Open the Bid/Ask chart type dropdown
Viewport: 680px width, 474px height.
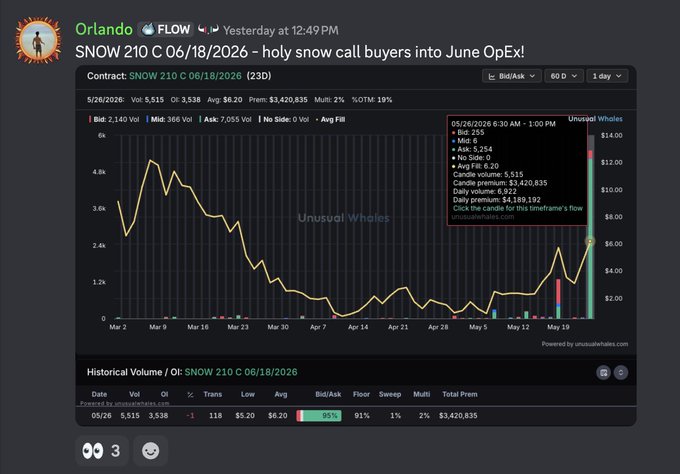[512, 76]
